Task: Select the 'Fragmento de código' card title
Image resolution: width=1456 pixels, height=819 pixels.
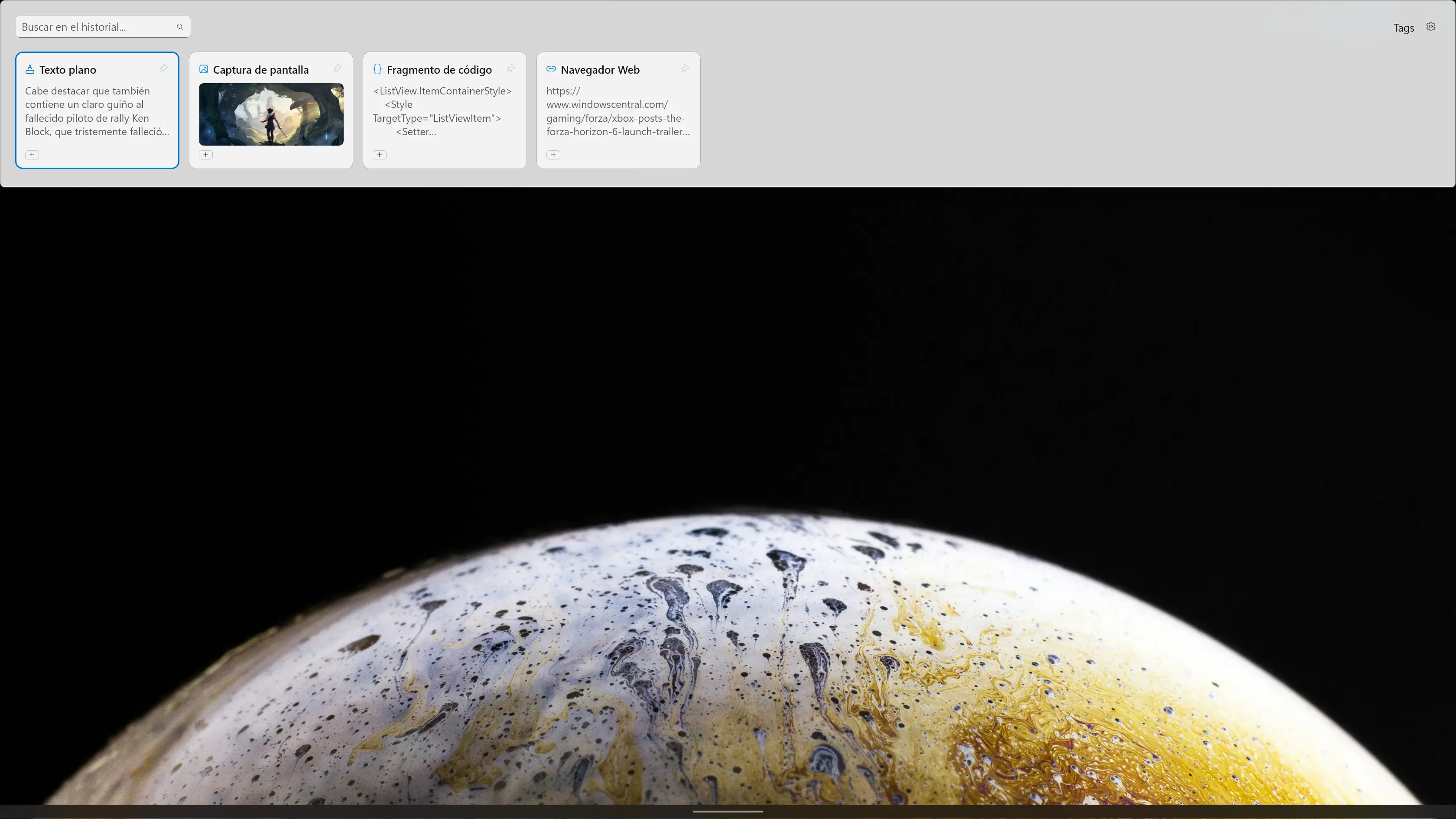Action: click(x=439, y=69)
